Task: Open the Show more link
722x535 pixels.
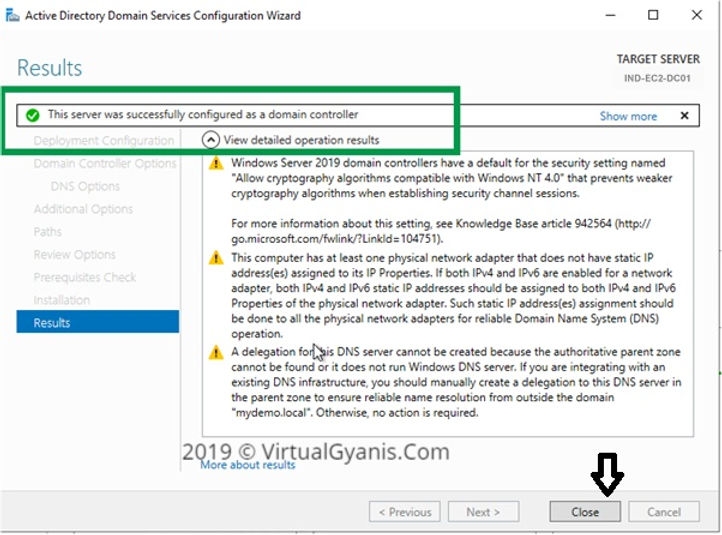Action: pos(628,116)
